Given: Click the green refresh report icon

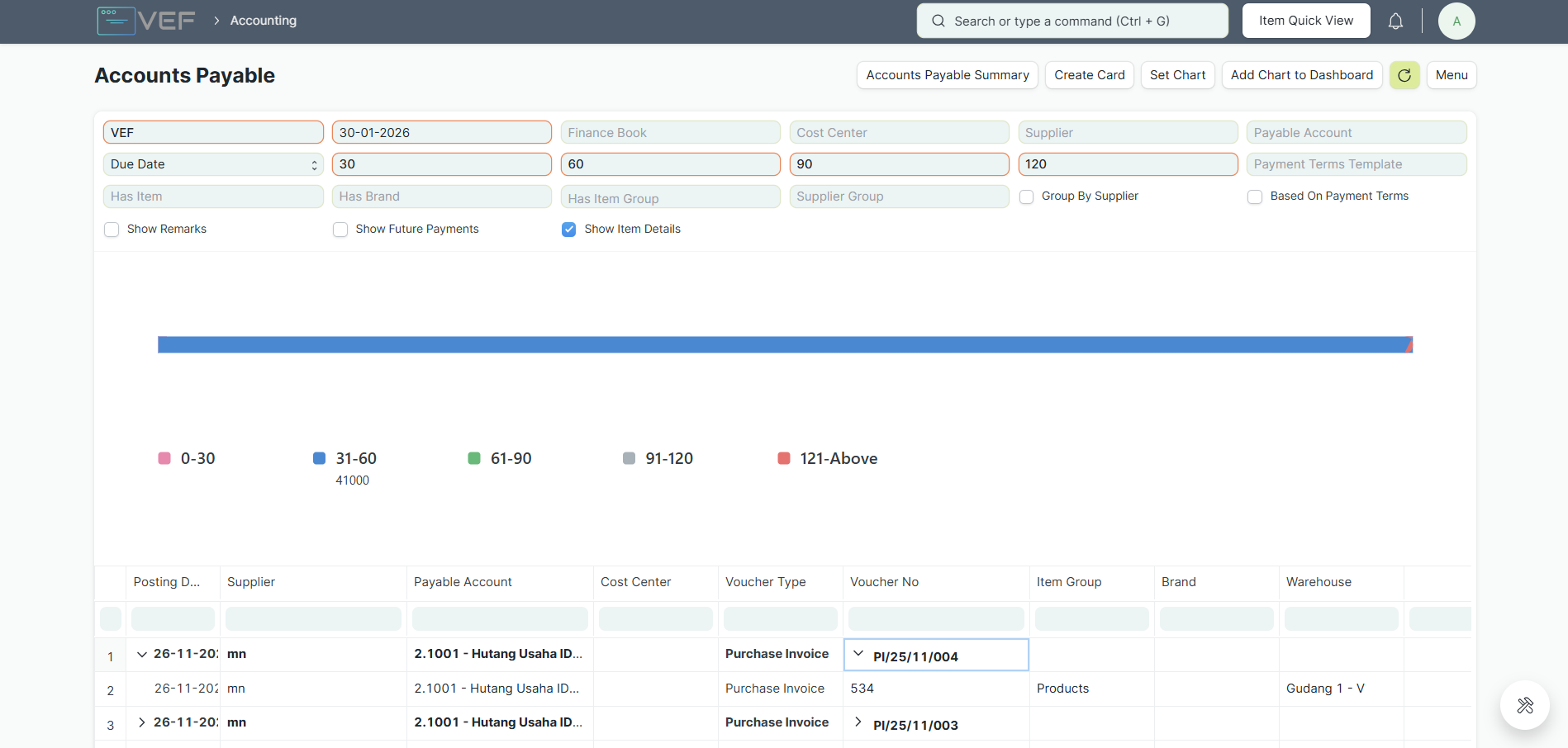Looking at the screenshot, I should 1404,75.
